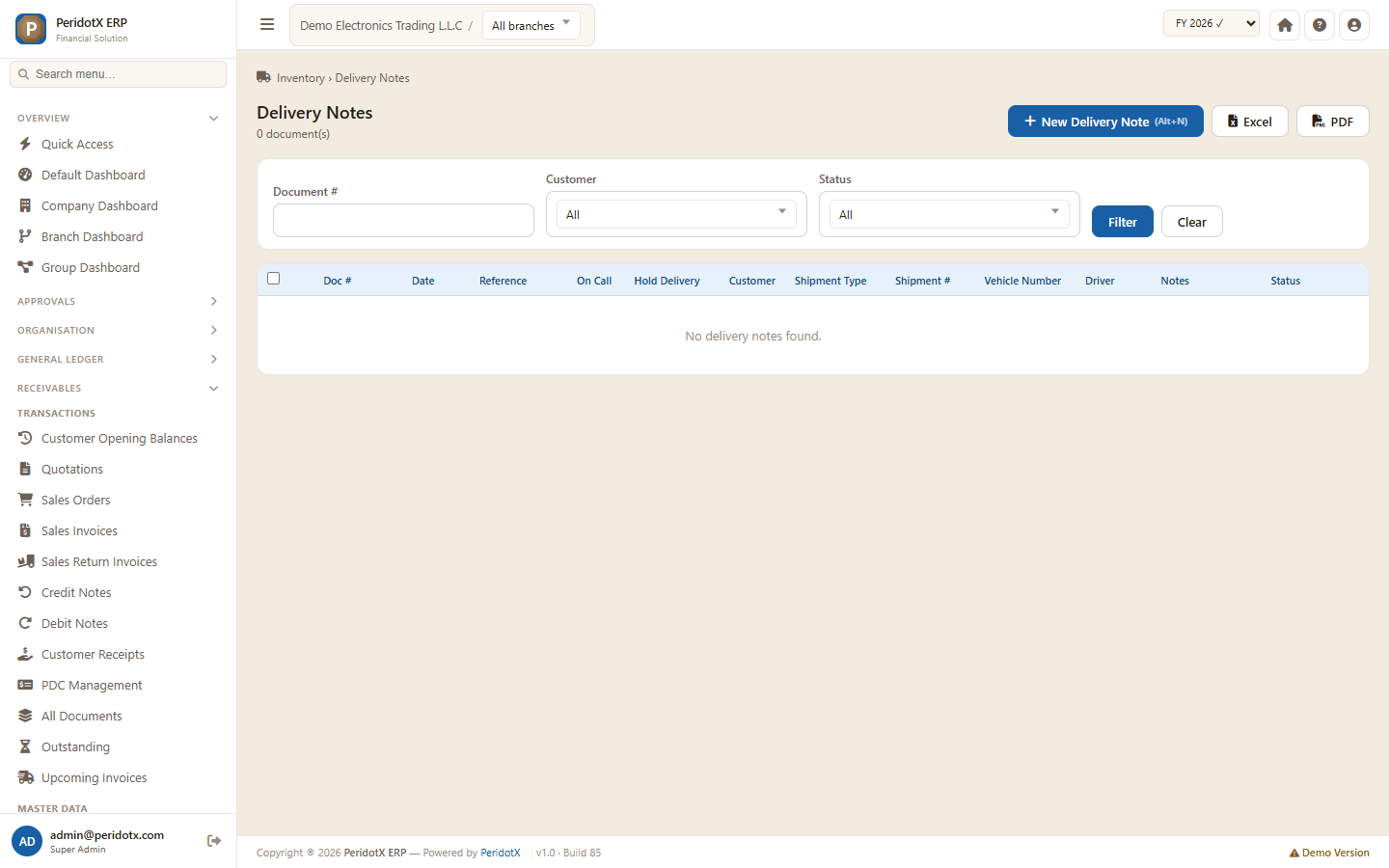The width and height of the screenshot is (1389, 868).
Task: Click the Outstanding hourglass icon
Action: click(25, 746)
